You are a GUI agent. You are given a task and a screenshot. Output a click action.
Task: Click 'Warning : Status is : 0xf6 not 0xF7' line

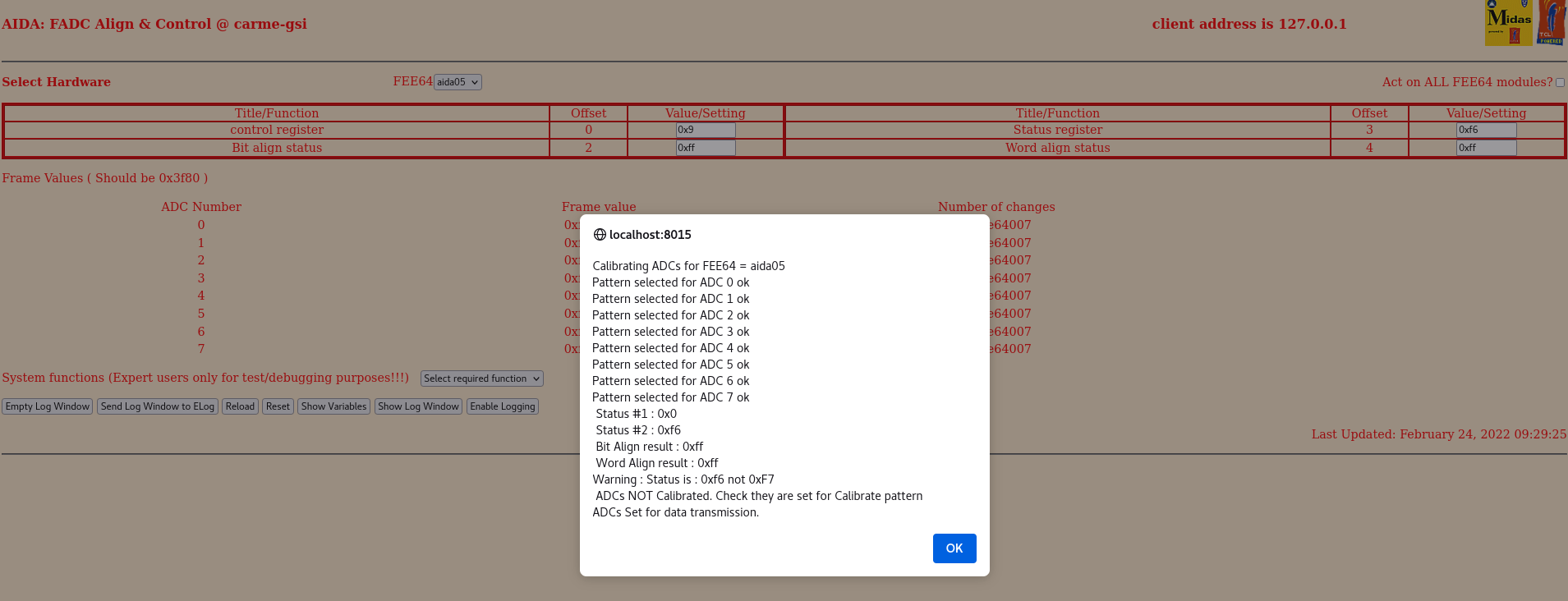pyautogui.click(x=683, y=479)
